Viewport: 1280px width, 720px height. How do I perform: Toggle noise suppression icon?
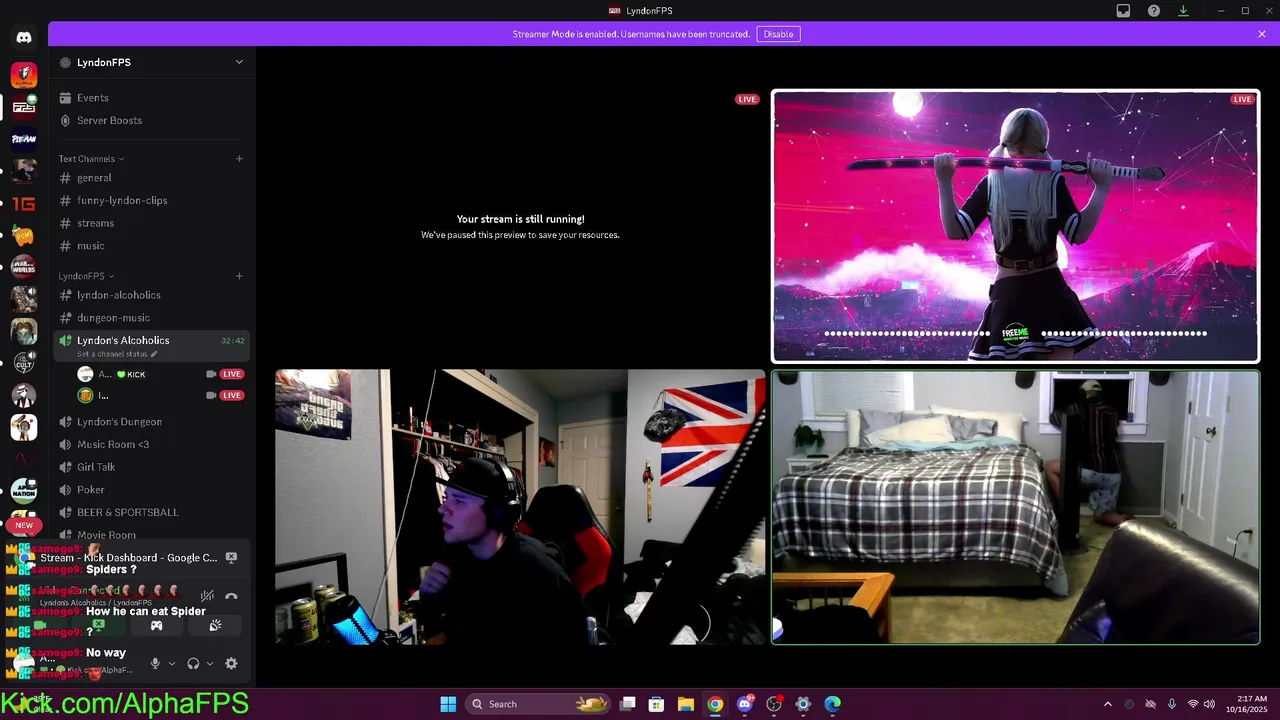[x=207, y=596]
